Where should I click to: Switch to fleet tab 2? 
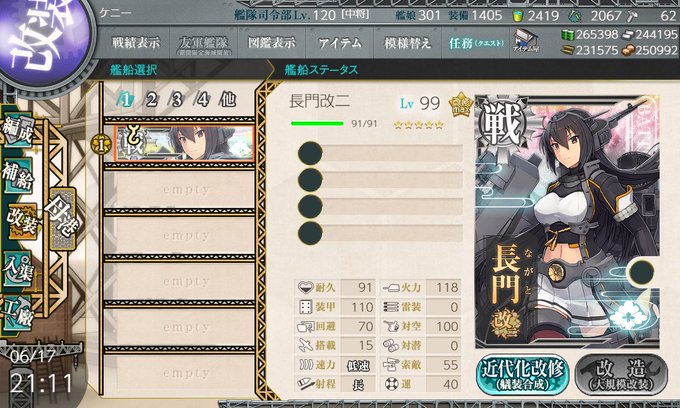pyautogui.click(x=151, y=100)
